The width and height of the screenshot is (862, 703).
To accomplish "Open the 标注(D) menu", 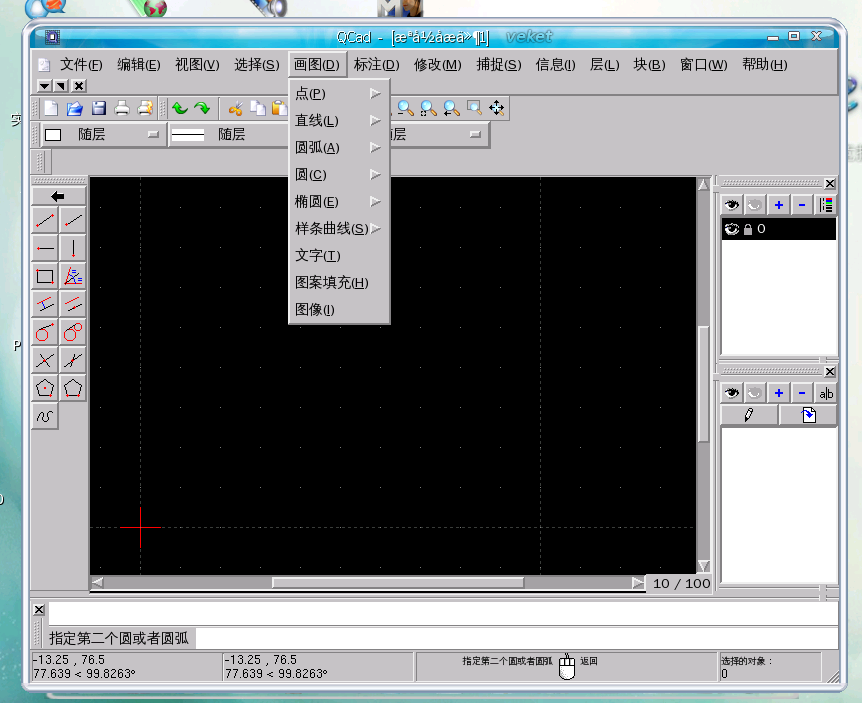I will point(377,65).
